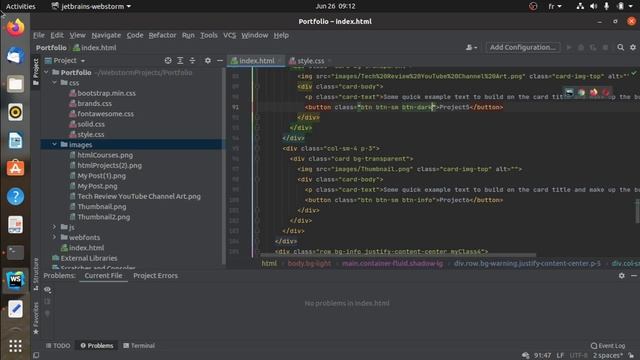Click Add Configuration button

click(522, 47)
